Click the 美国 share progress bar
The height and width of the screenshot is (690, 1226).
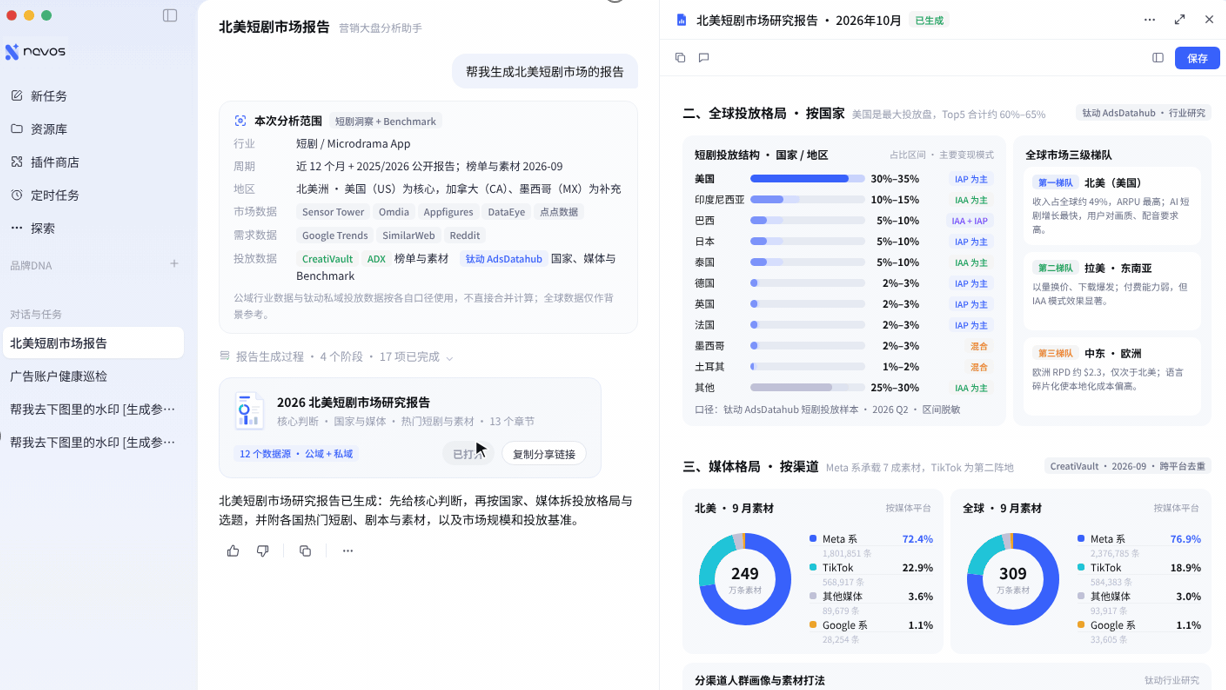[807, 179]
